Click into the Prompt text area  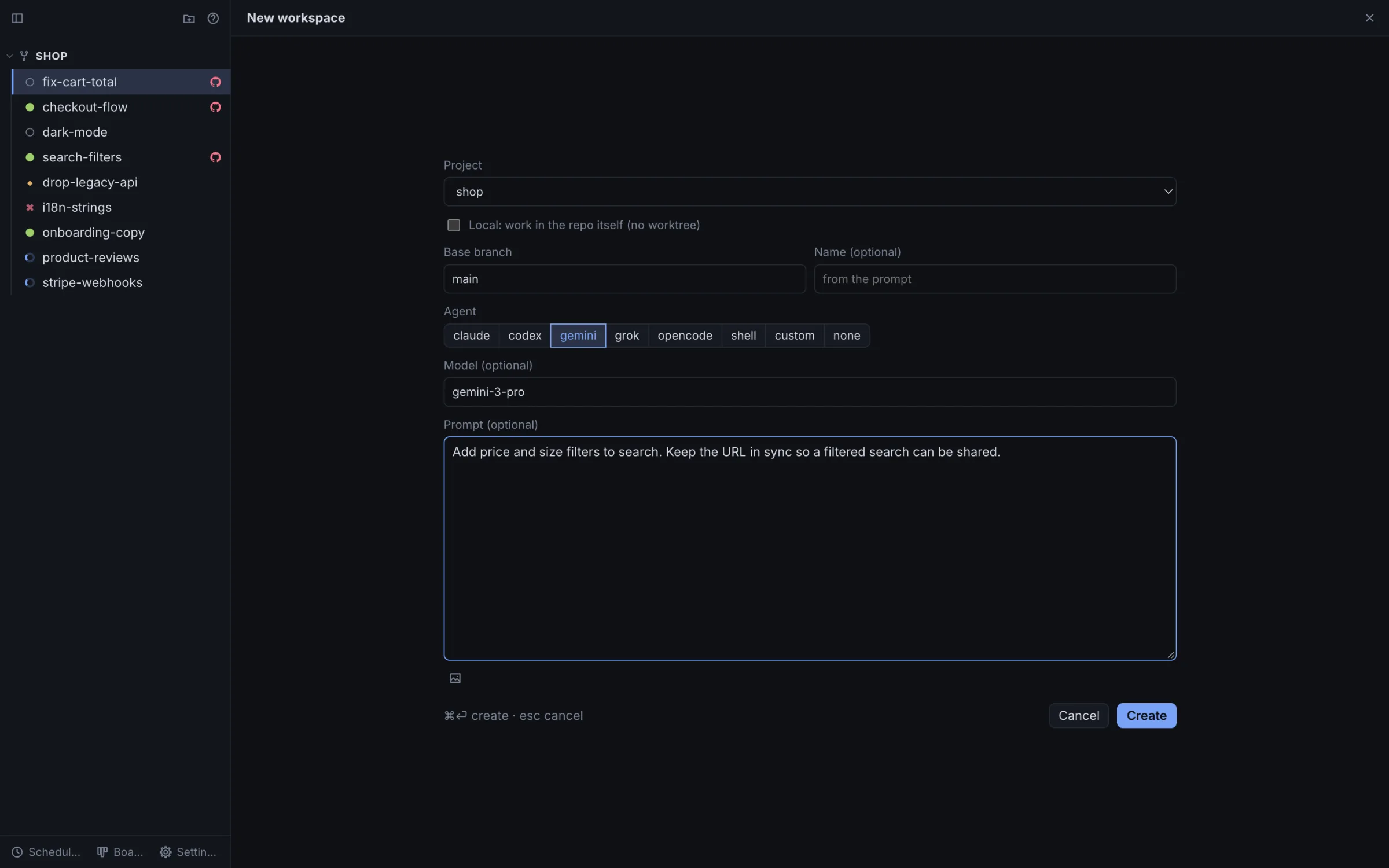point(810,549)
